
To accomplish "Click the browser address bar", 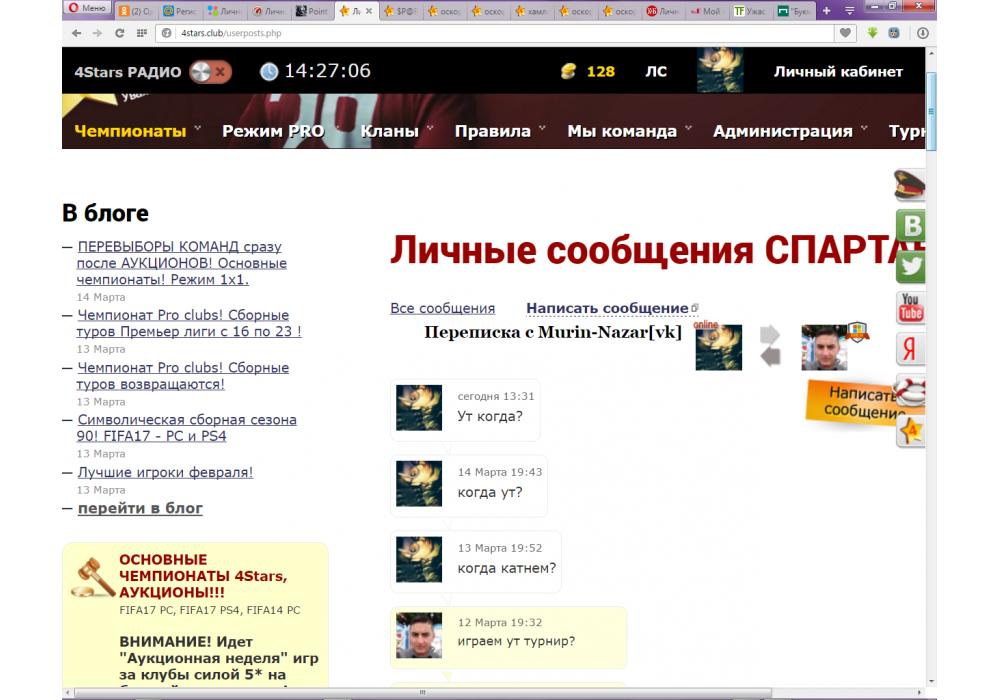I will 500,33.
